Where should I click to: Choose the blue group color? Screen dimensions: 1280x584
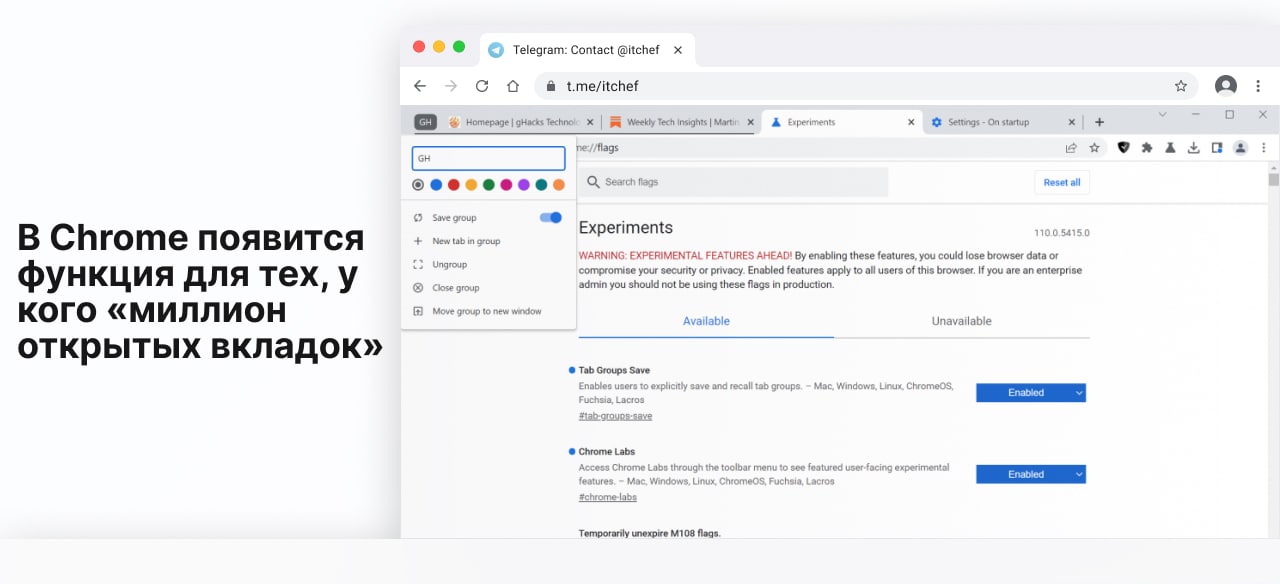(436, 184)
